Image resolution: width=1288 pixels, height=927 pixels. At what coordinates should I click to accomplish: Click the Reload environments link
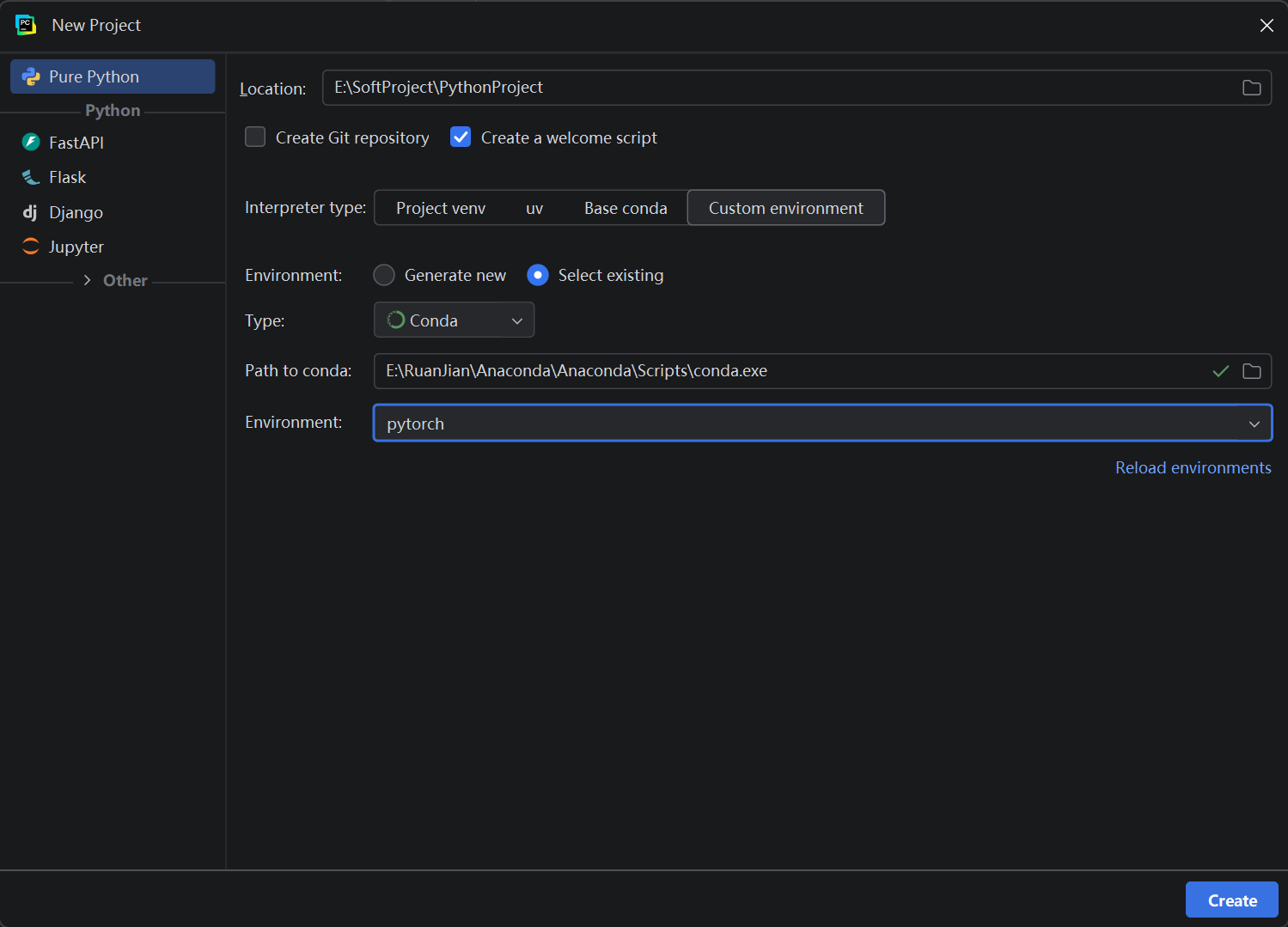[x=1193, y=467]
